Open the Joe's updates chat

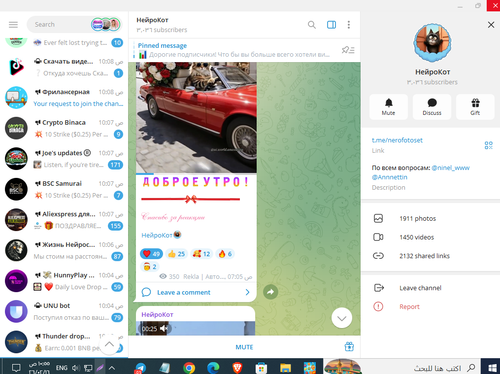(64, 159)
